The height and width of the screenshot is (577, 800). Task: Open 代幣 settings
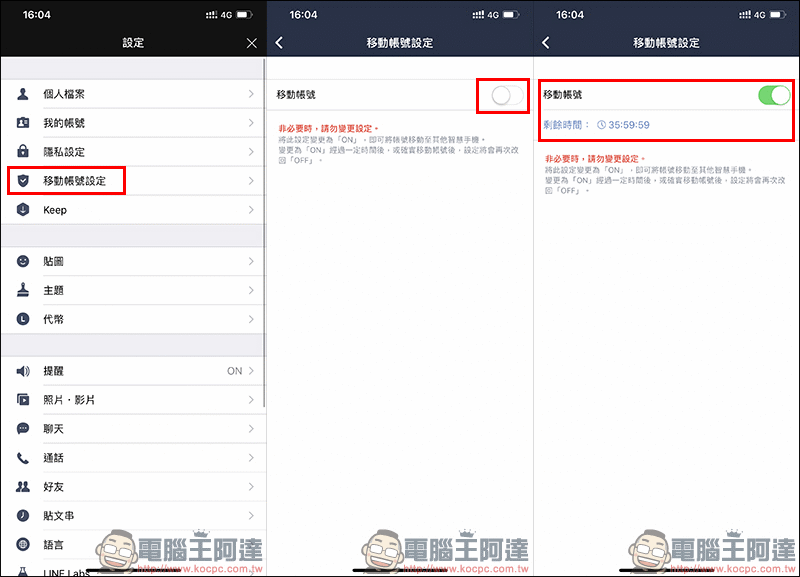(133, 319)
